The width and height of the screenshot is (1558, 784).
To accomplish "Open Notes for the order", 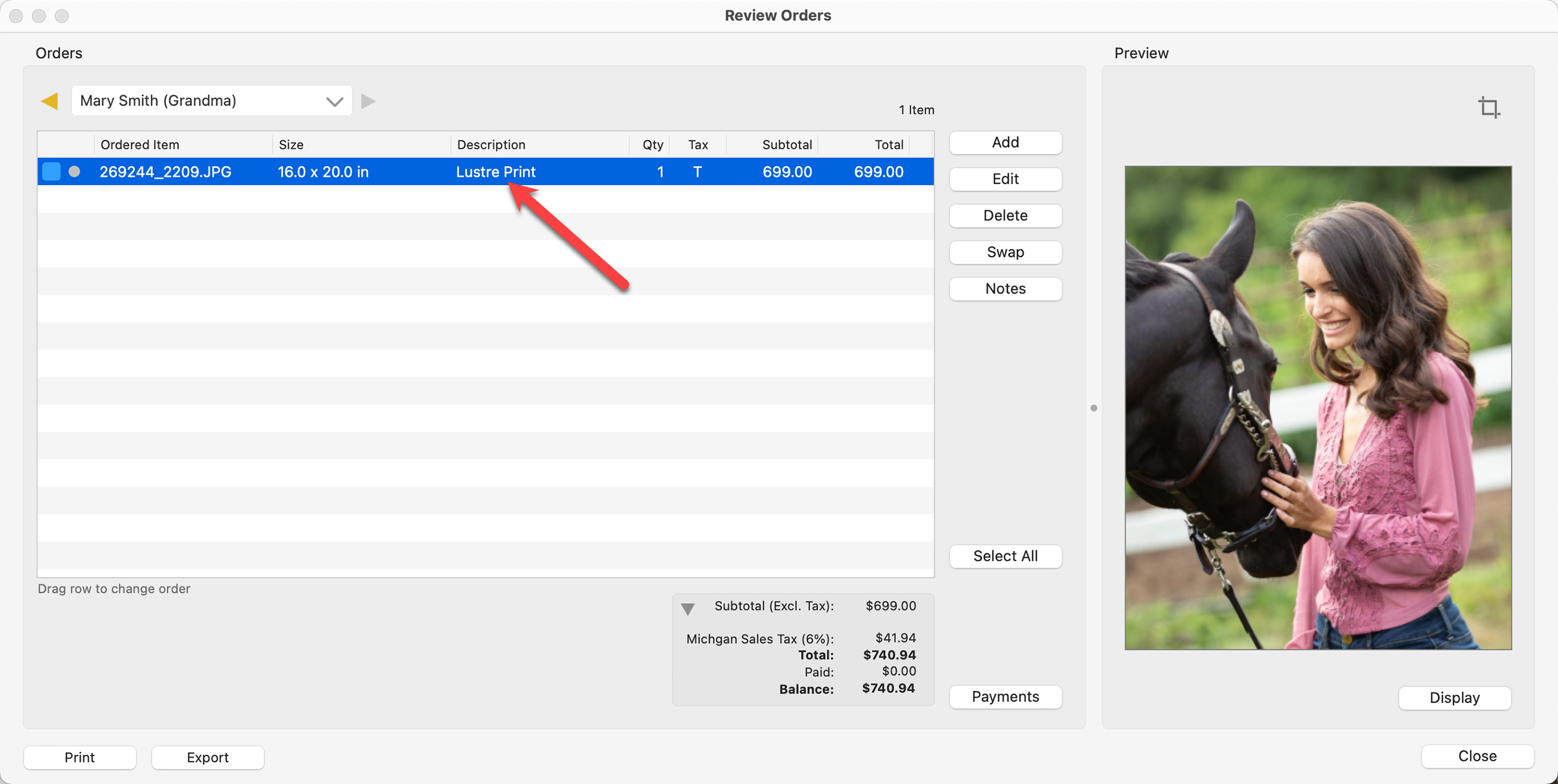I will pos(1005,289).
